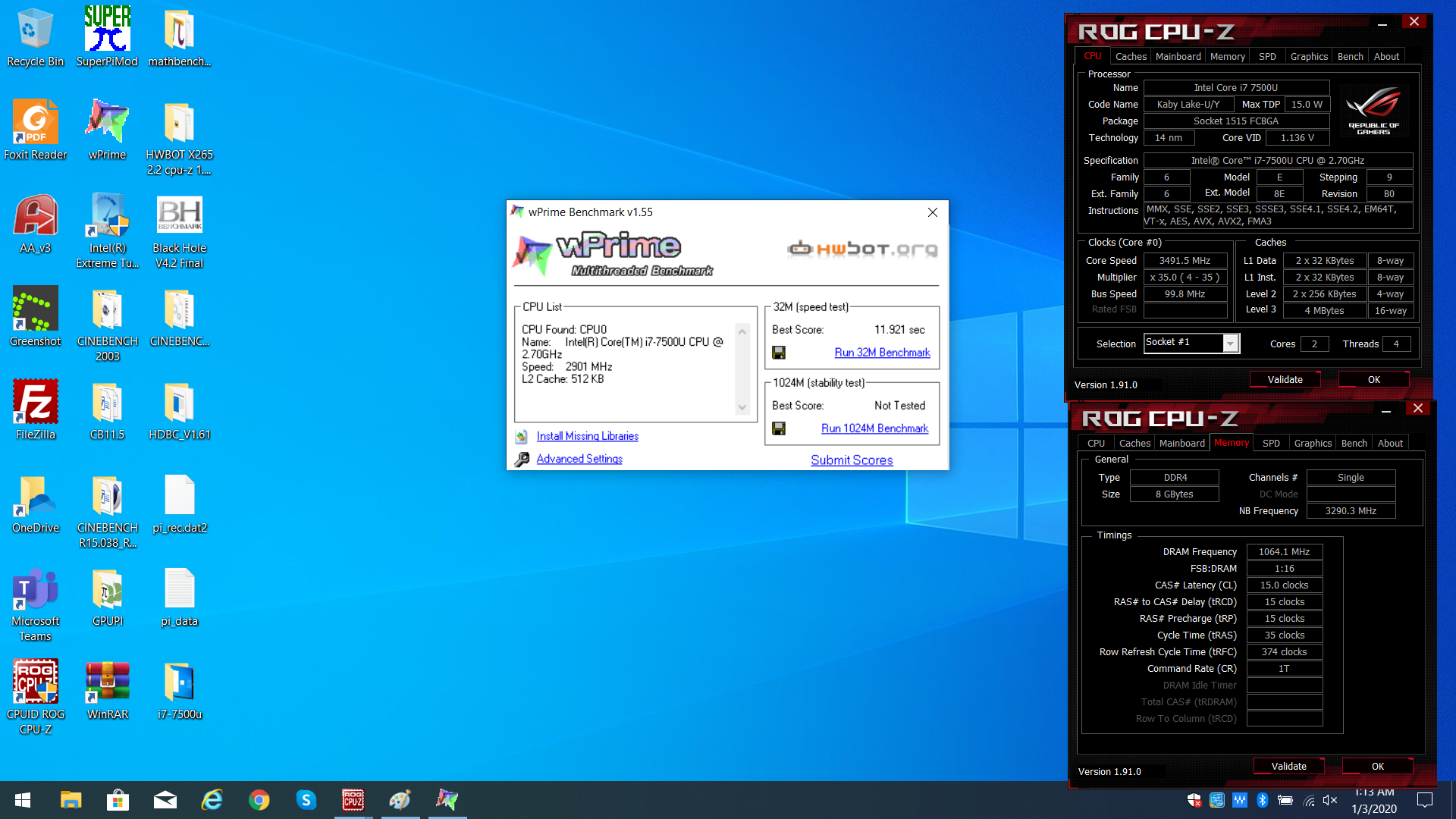Screen dimensions: 1456x819
Task: Open the mathbench folder icon
Action: tap(179, 36)
